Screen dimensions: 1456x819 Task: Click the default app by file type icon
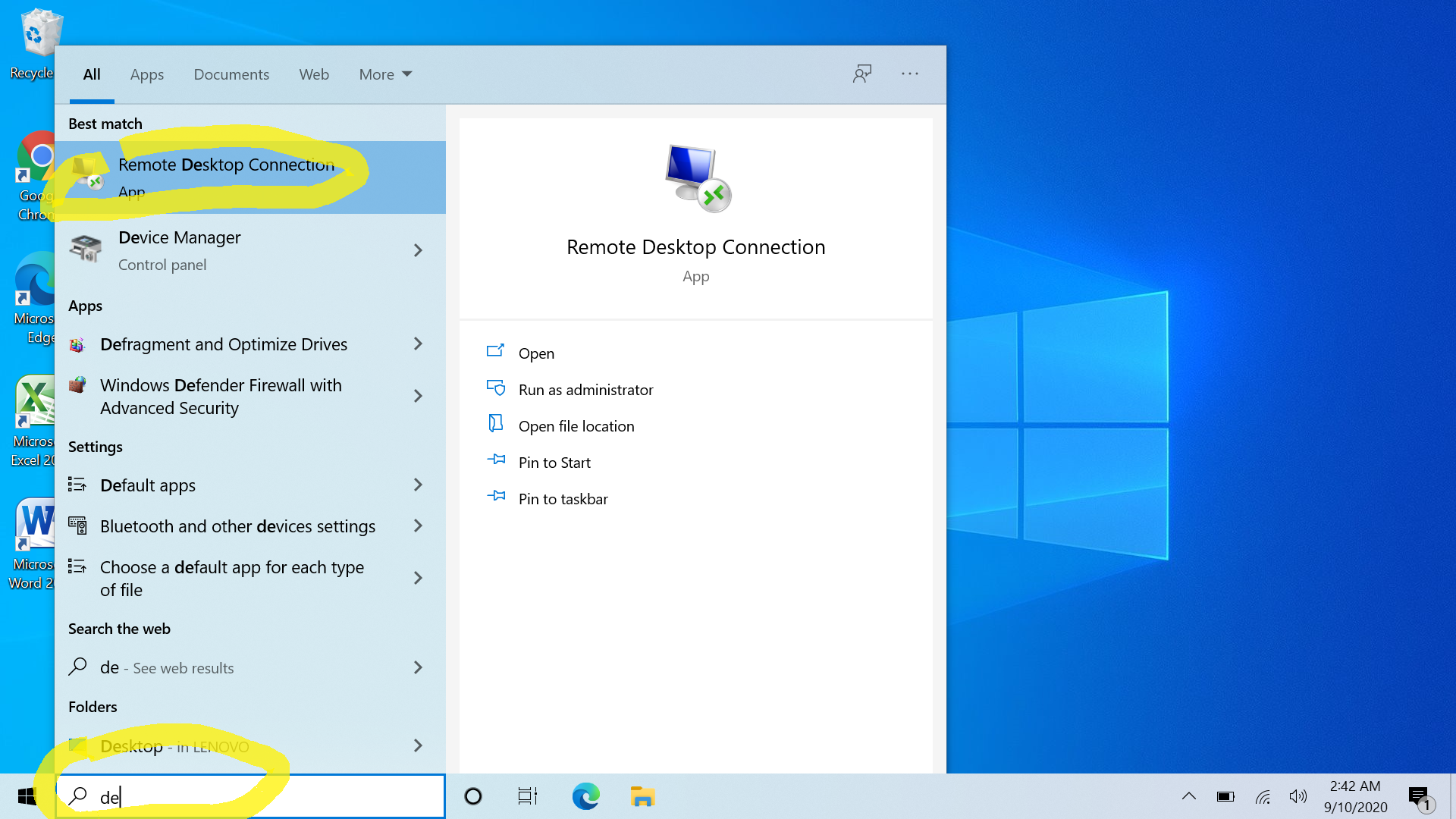pos(77,566)
